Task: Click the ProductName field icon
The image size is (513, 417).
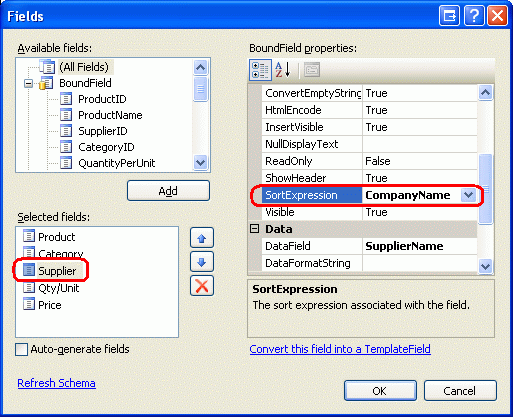Action: (66, 115)
